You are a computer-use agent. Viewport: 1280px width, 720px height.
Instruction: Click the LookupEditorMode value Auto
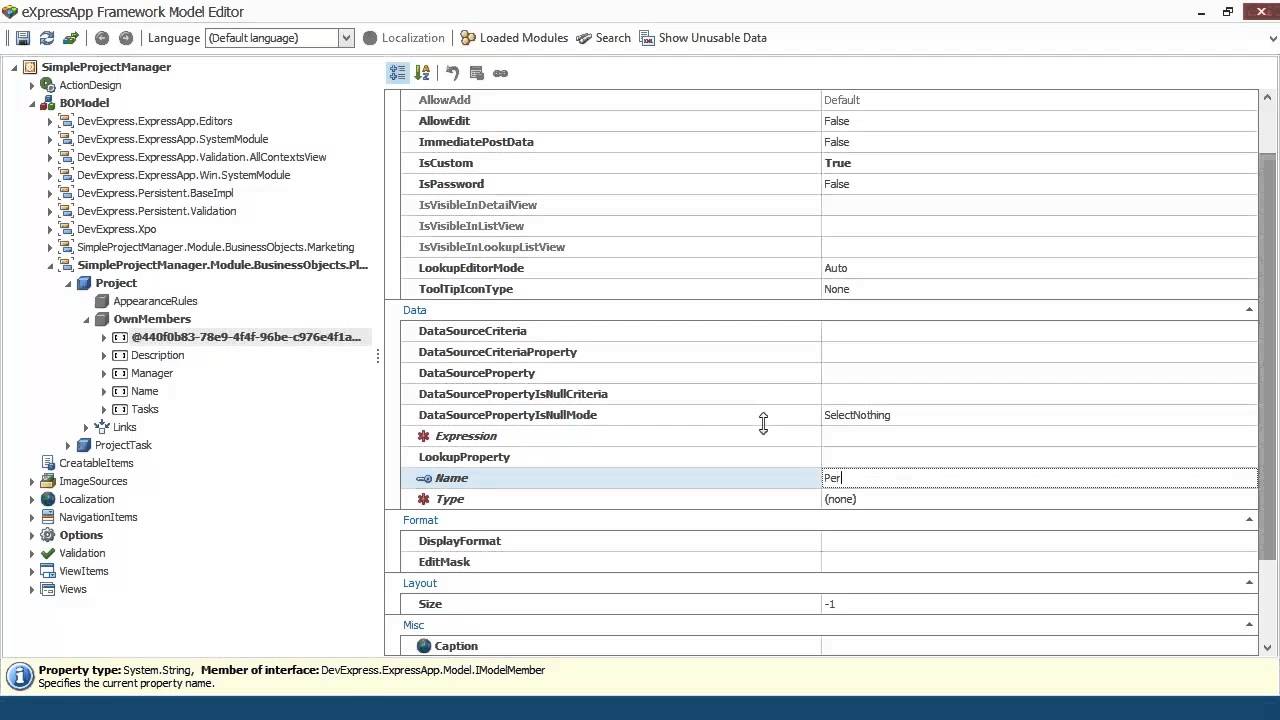tap(1039, 268)
